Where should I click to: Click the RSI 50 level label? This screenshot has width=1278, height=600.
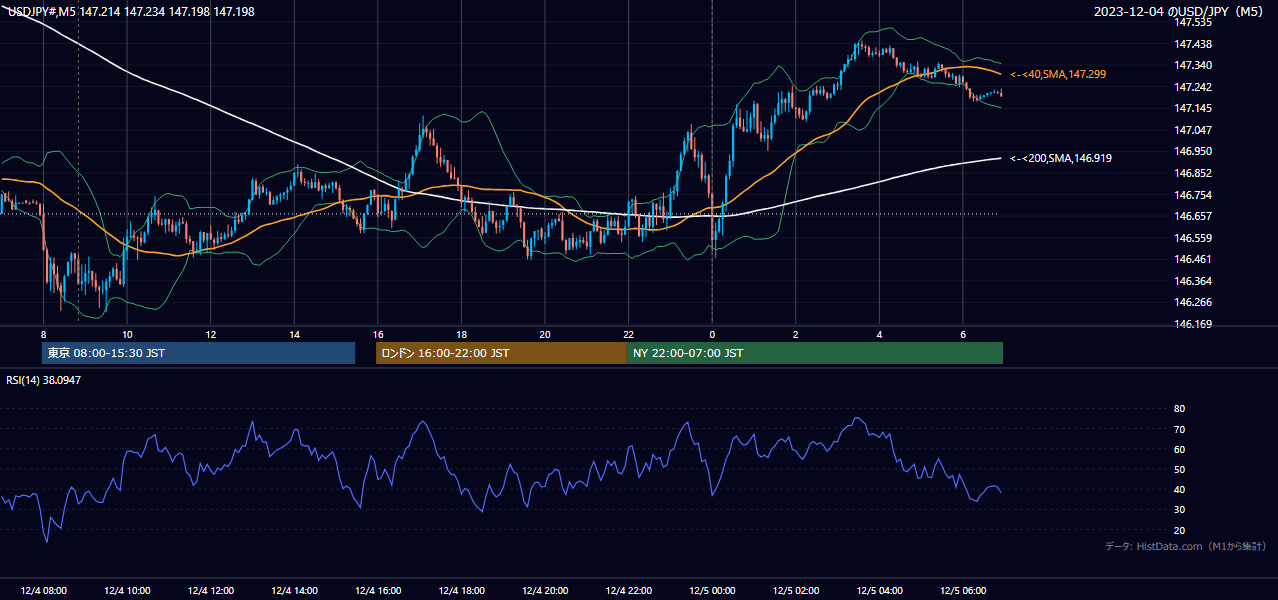(x=1179, y=469)
